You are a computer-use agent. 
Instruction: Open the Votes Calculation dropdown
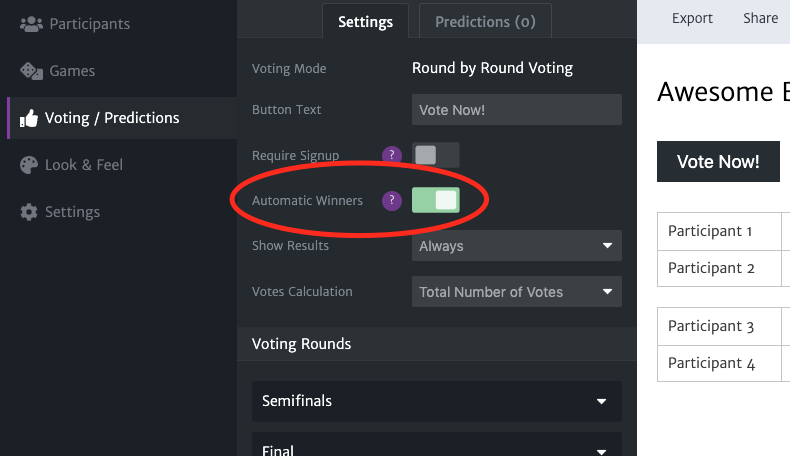pyautogui.click(x=516, y=292)
